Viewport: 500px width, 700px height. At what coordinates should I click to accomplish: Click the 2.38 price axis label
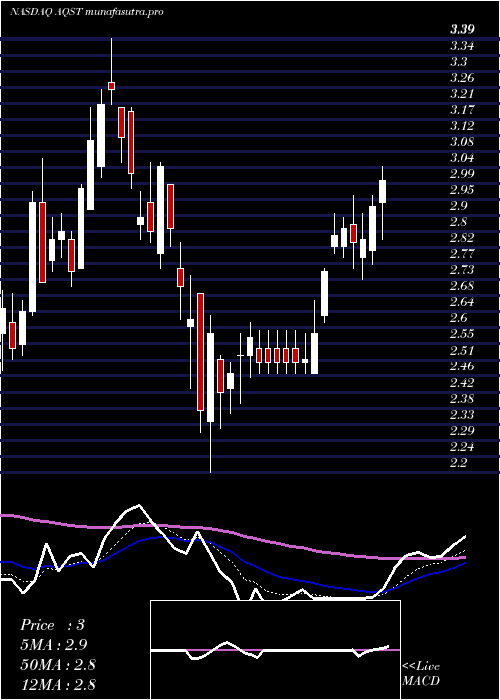point(462,399)
